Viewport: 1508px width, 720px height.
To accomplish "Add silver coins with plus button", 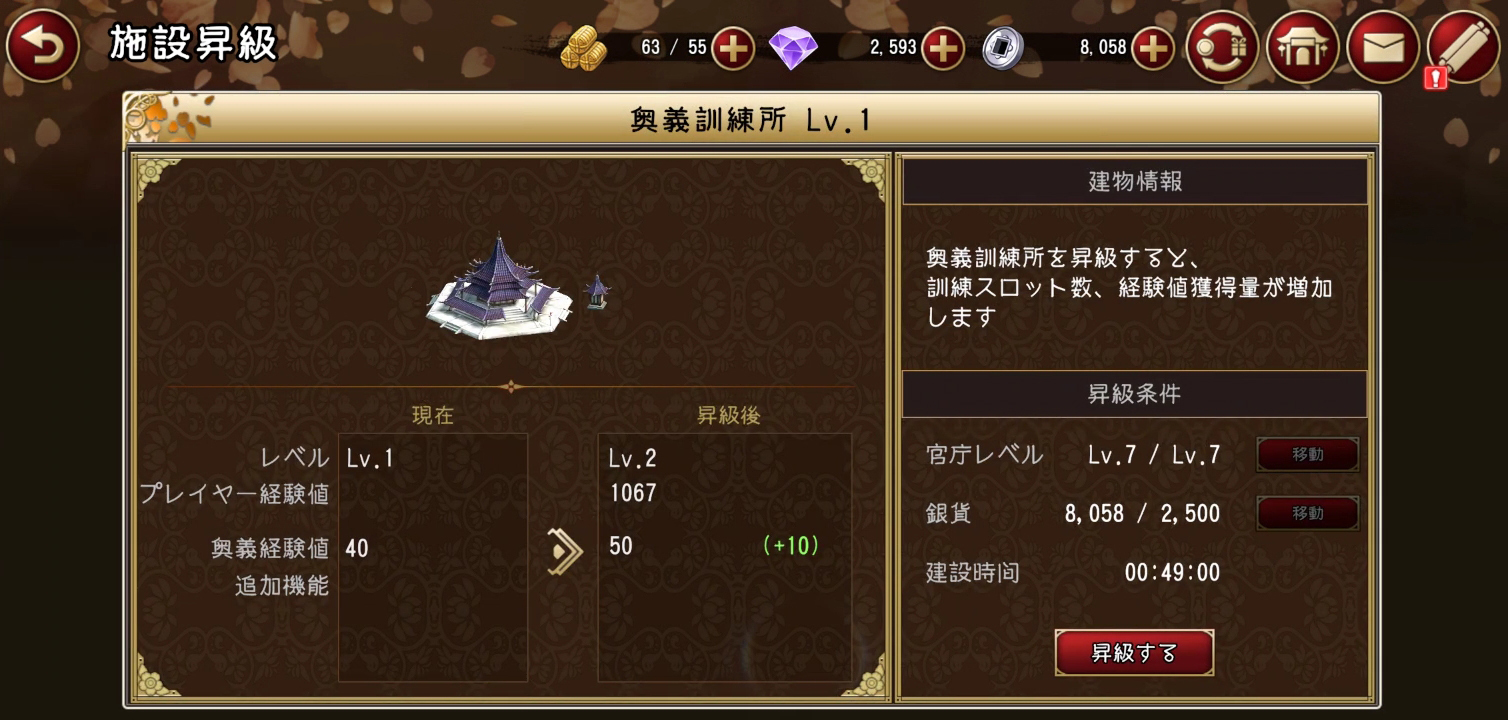I will (x=1153, y=47).
